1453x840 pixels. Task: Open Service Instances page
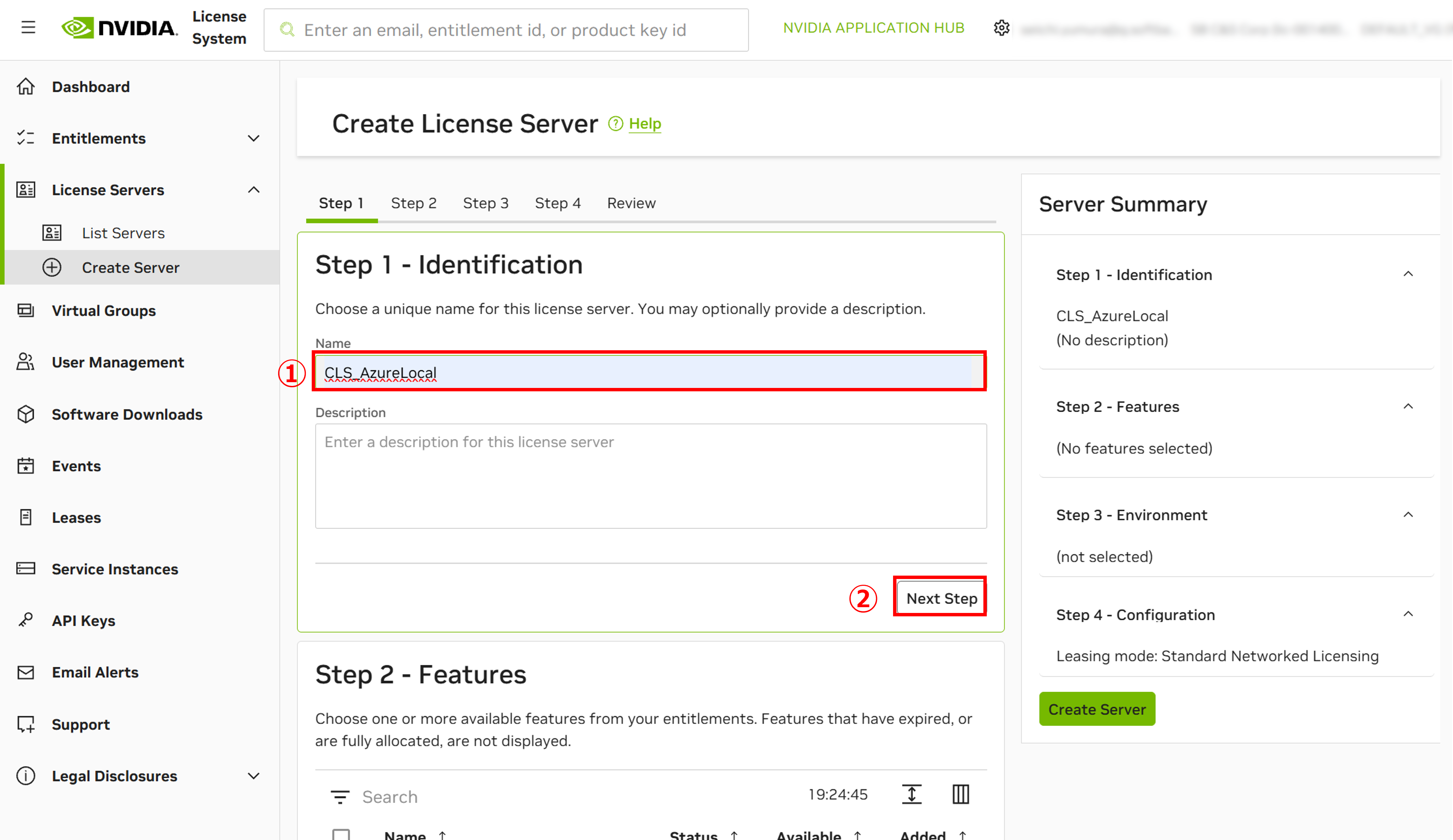(115, 568)
